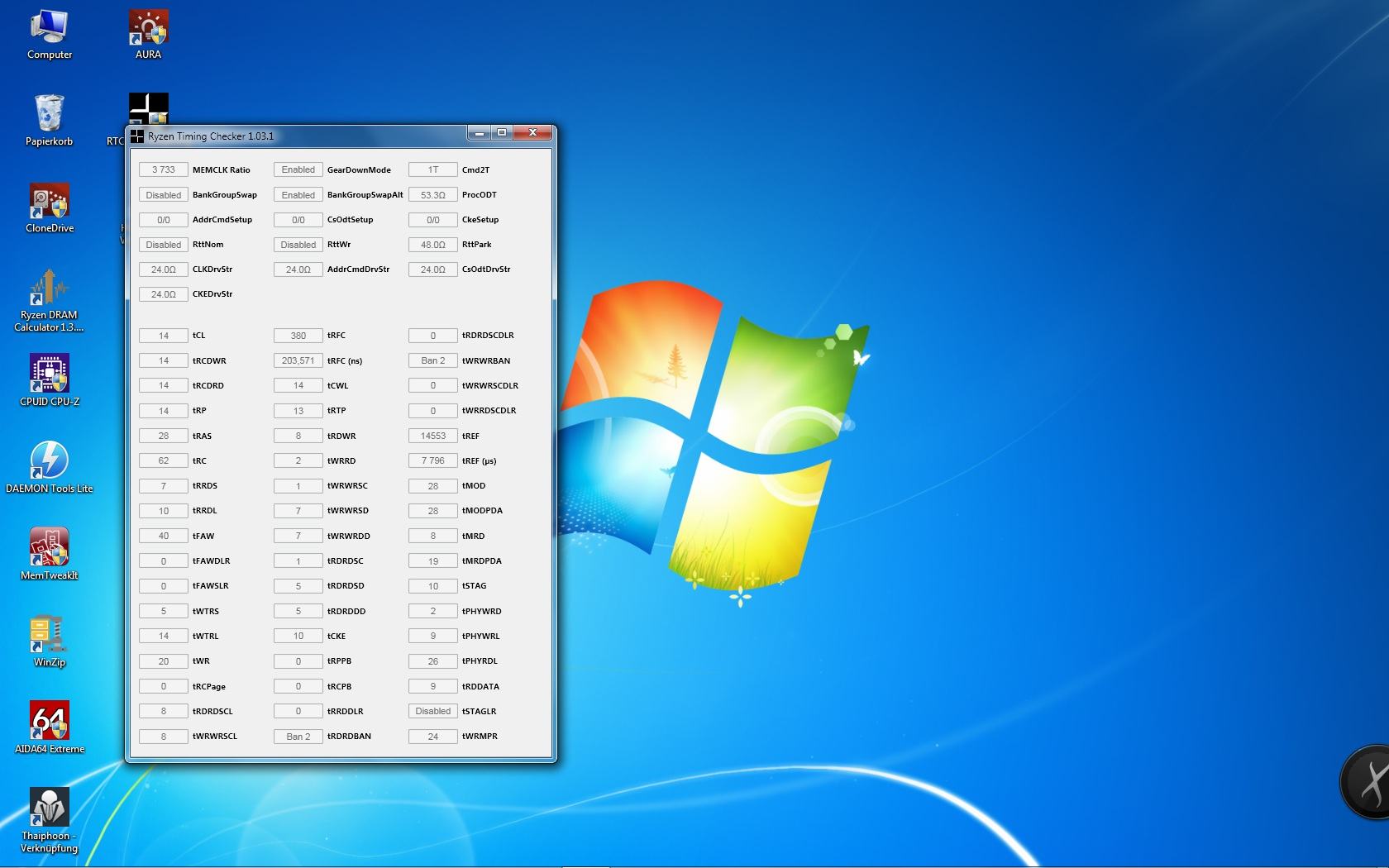Minimize the Ryzen Timing Checker window
Viewport: 1389px width, 868px height.
pos(479,132)
